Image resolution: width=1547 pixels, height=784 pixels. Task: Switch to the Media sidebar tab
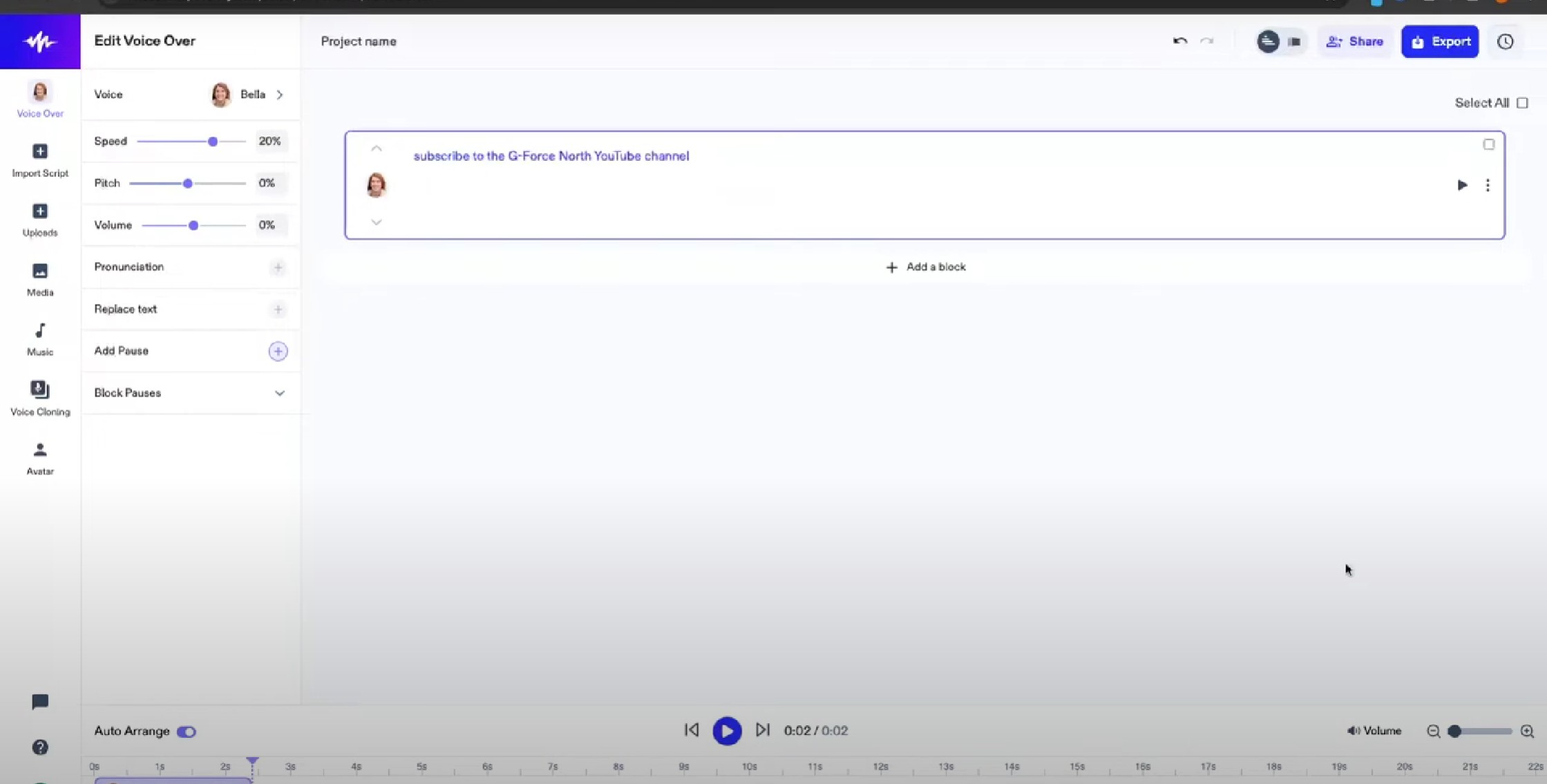tap(40, 279)
